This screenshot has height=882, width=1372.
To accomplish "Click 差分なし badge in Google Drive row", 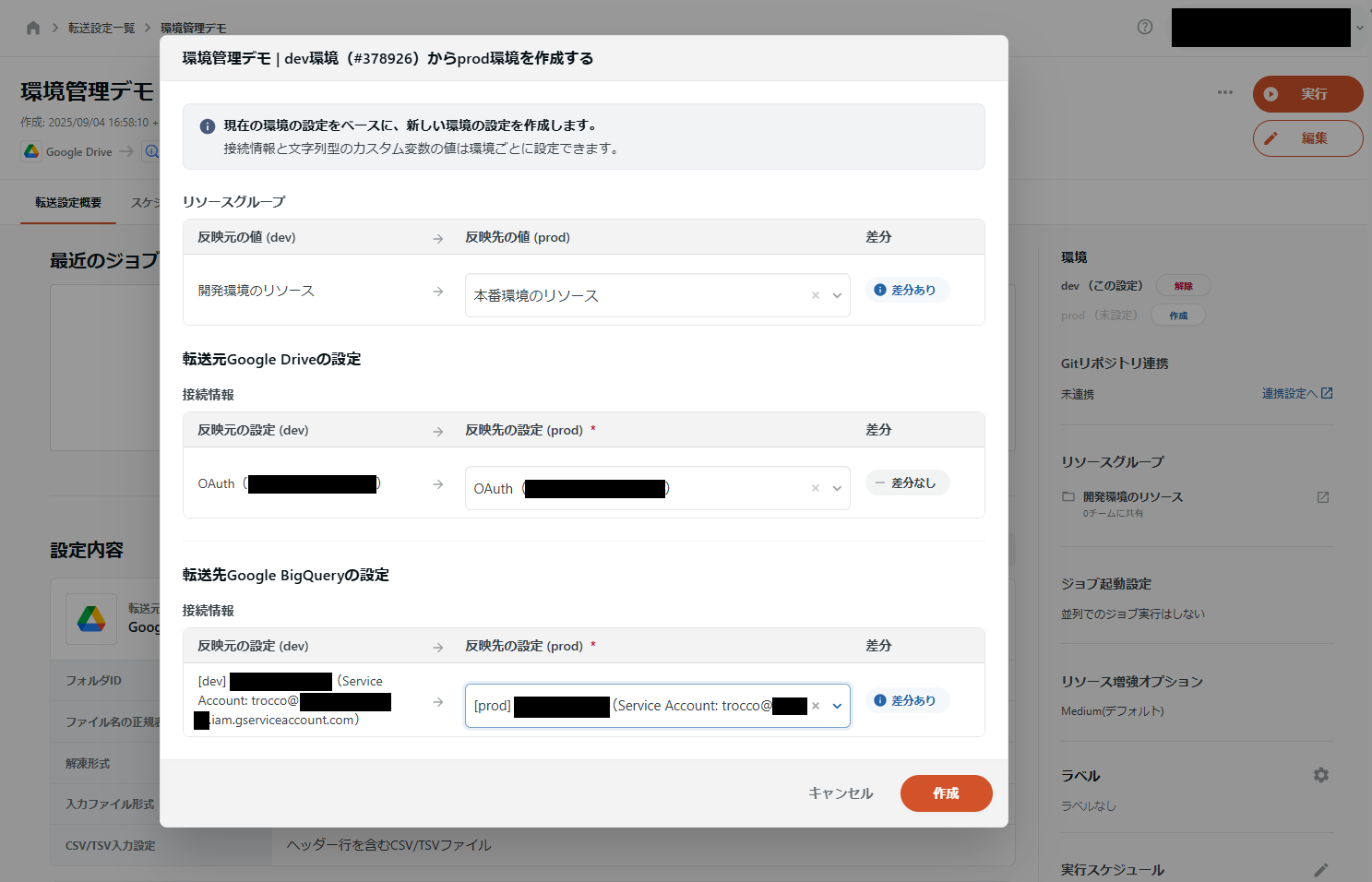I will (906, 483).
